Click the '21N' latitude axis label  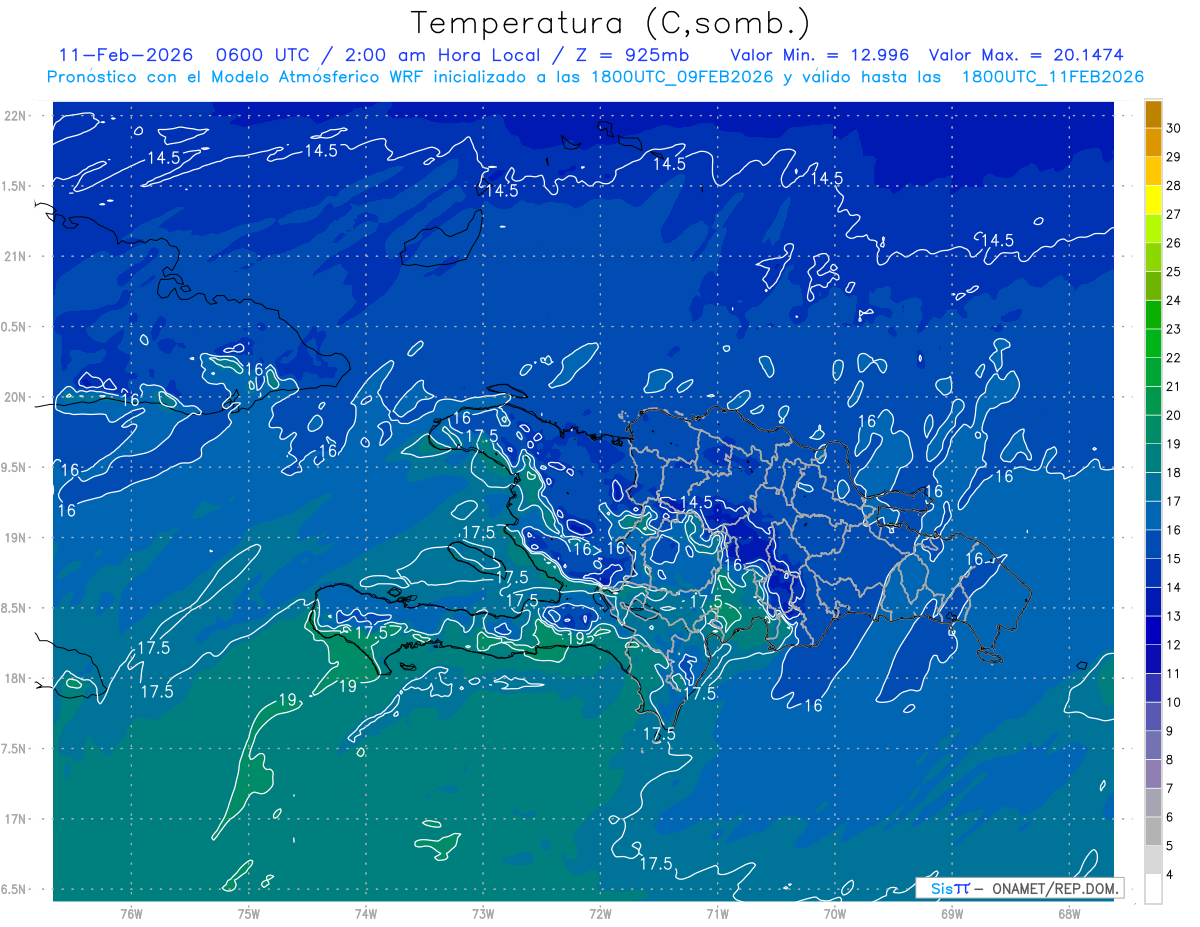[17, 256]
